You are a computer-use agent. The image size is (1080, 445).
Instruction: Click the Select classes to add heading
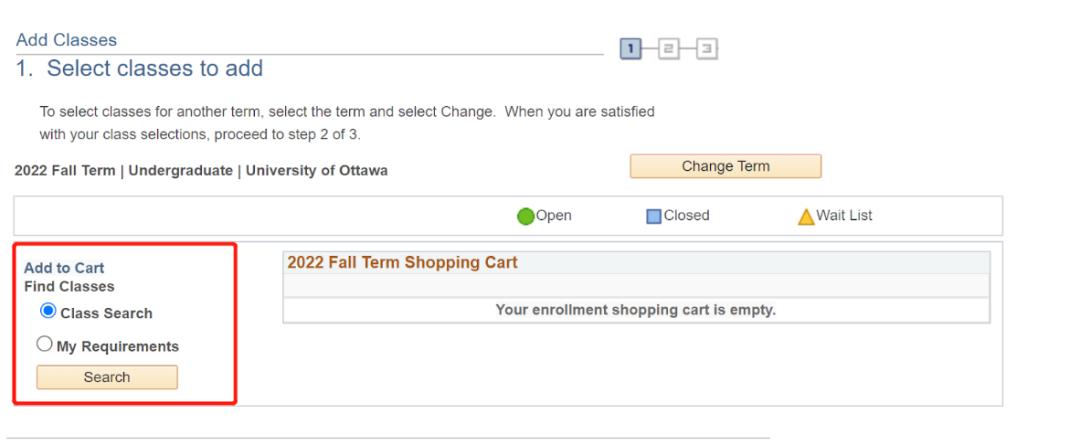click(154, 69)
